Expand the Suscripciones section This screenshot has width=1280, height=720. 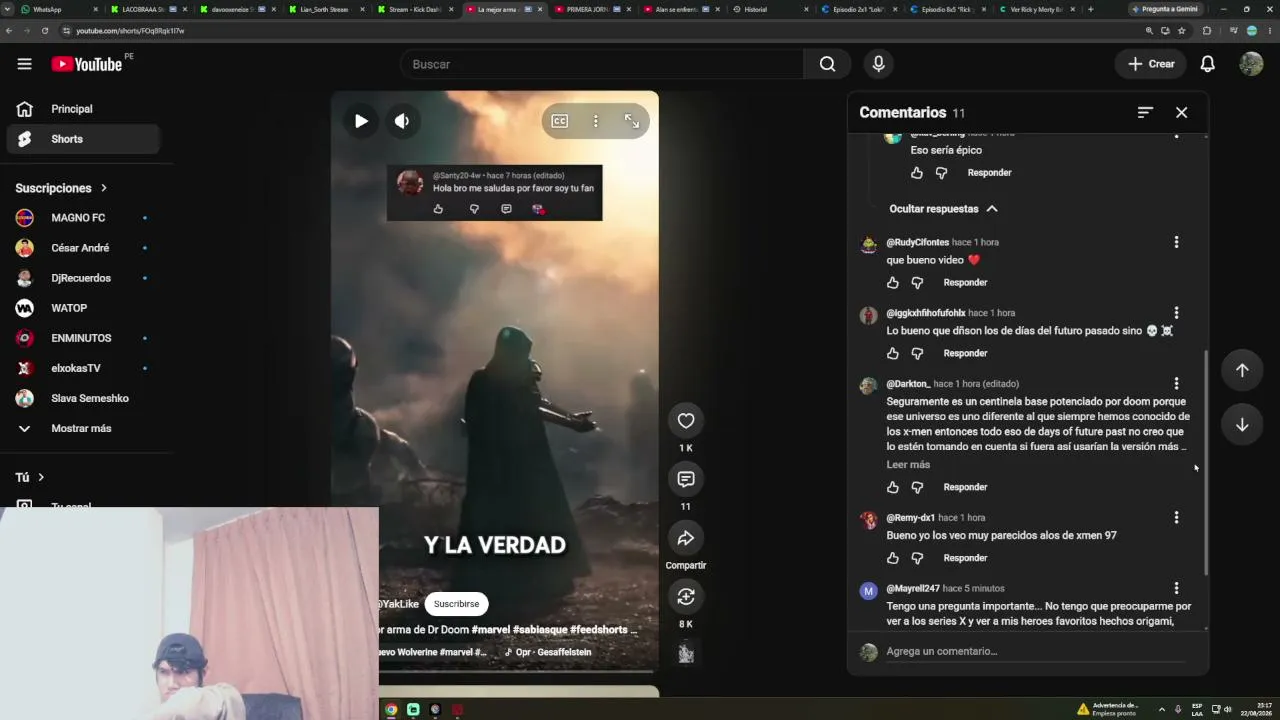pyautogui.click(x=62, y=188)
